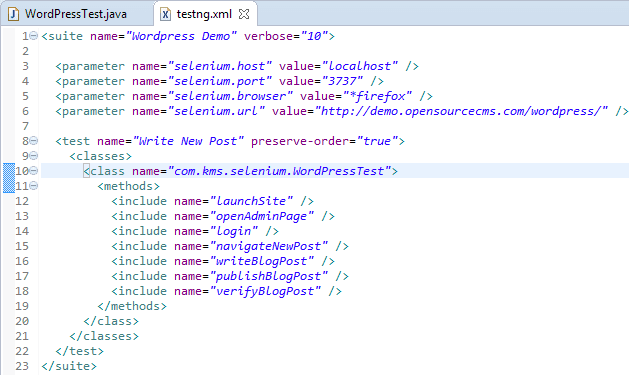
Task: Collapse the class element on line 10
Action: (34, 171)
